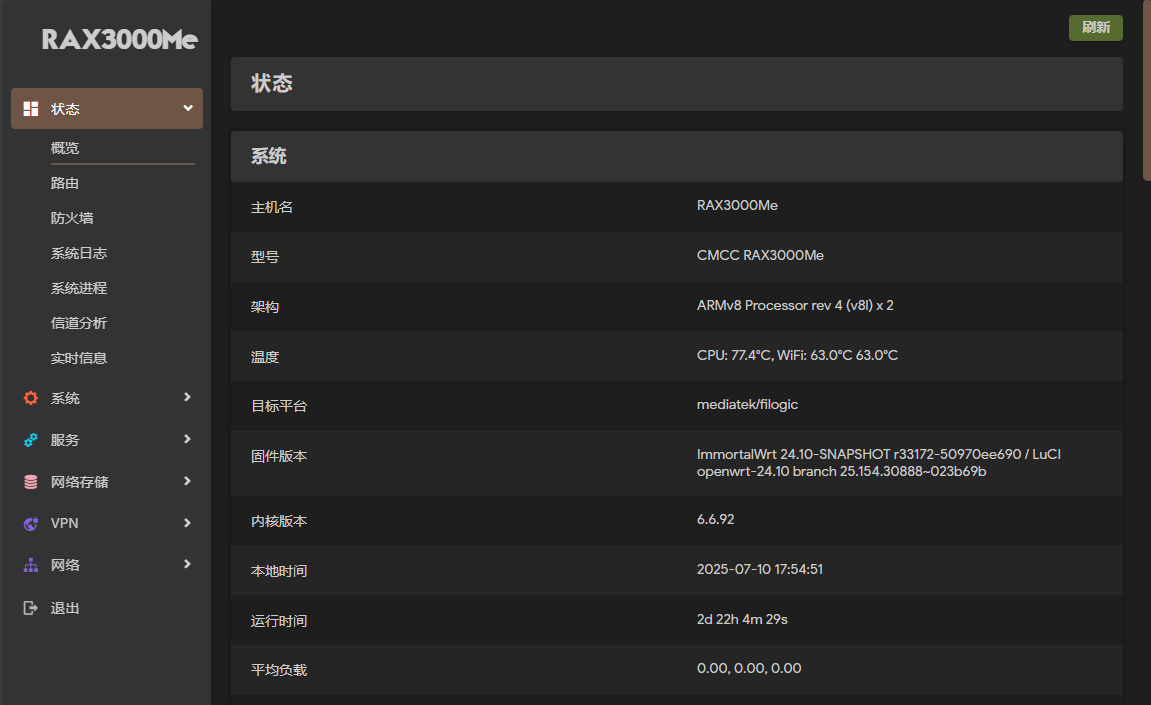The width and height of the screenshot is (1151, 705).
Task: Click the database icon next to 网络存储
Action: tap(30, 481)
